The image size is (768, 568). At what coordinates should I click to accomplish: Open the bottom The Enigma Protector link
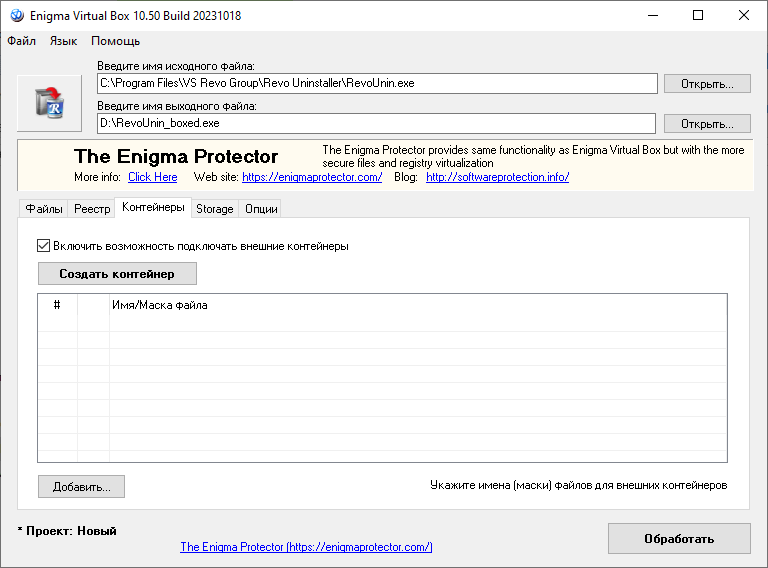307,547
